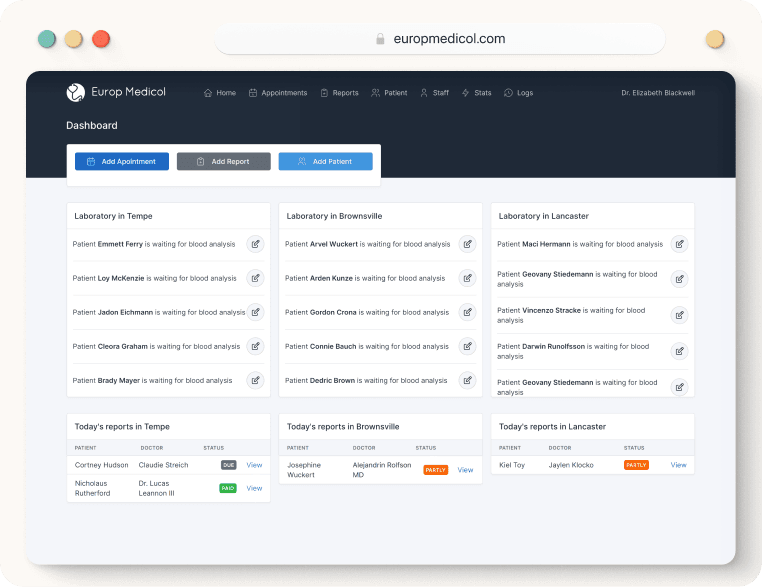762x587 pixels.
Task: Open the Reports menu
Action: 339,93
